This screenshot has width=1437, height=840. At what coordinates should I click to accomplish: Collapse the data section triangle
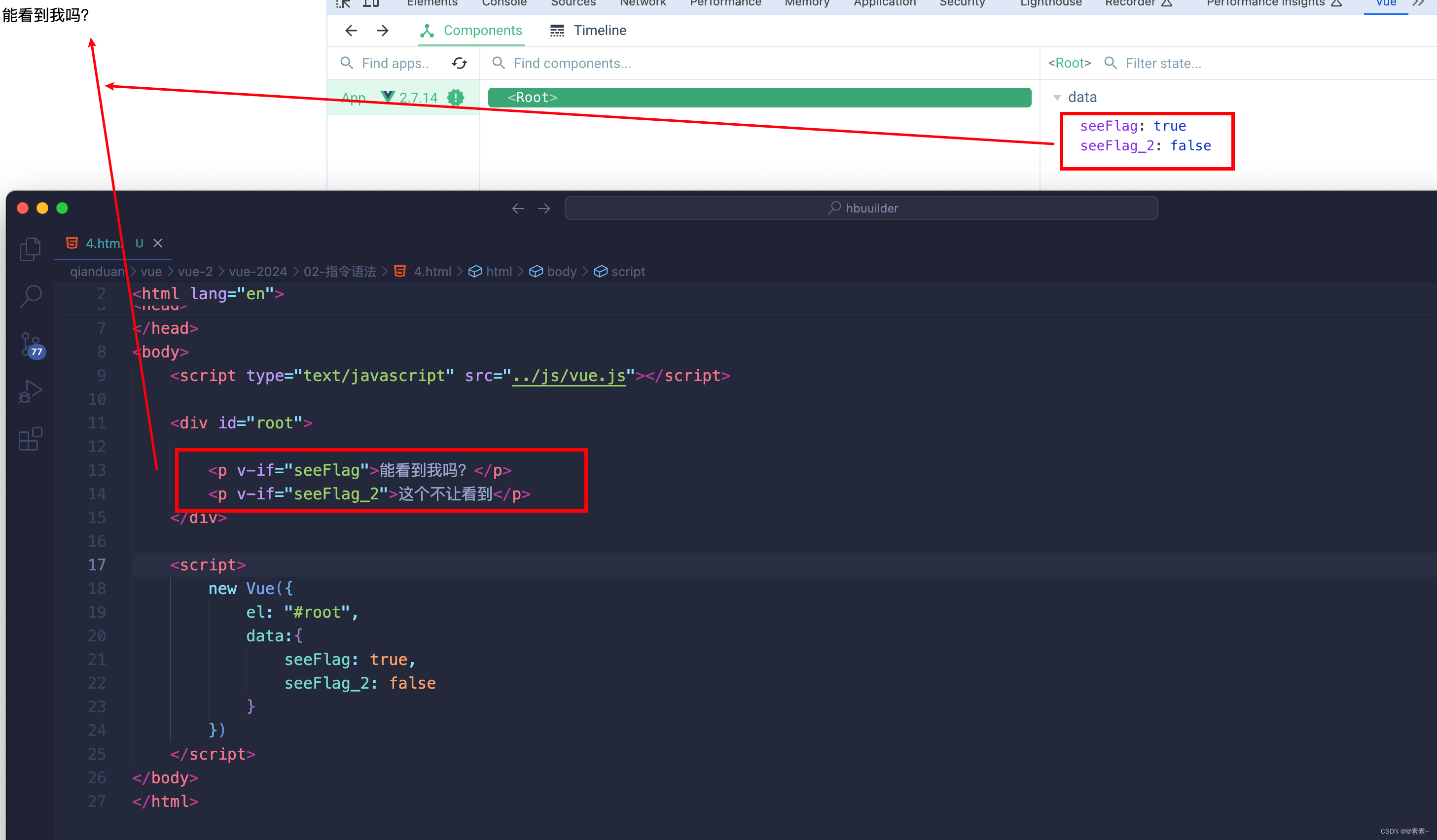[x=1057, y=98]
